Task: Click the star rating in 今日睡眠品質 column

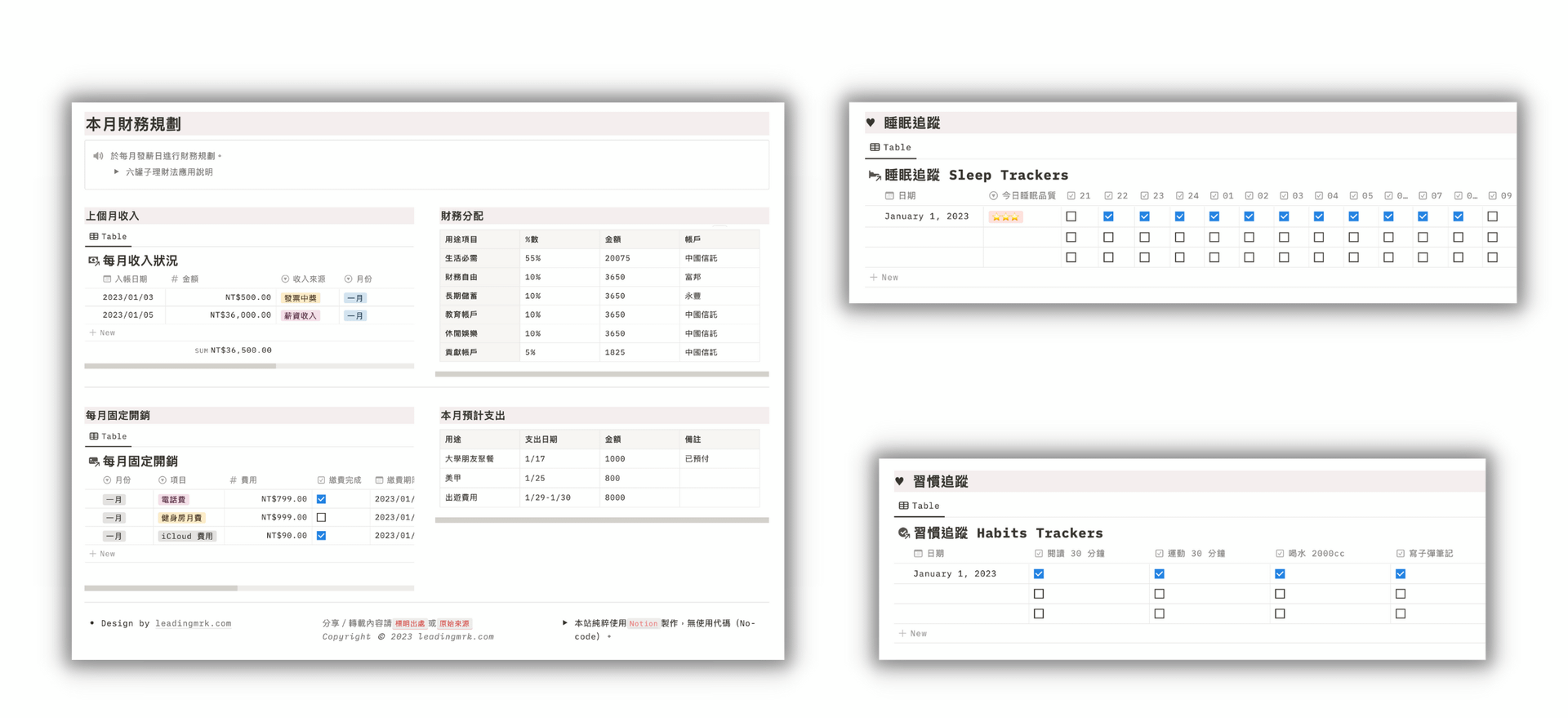Action: click(x=1004, y=217)
